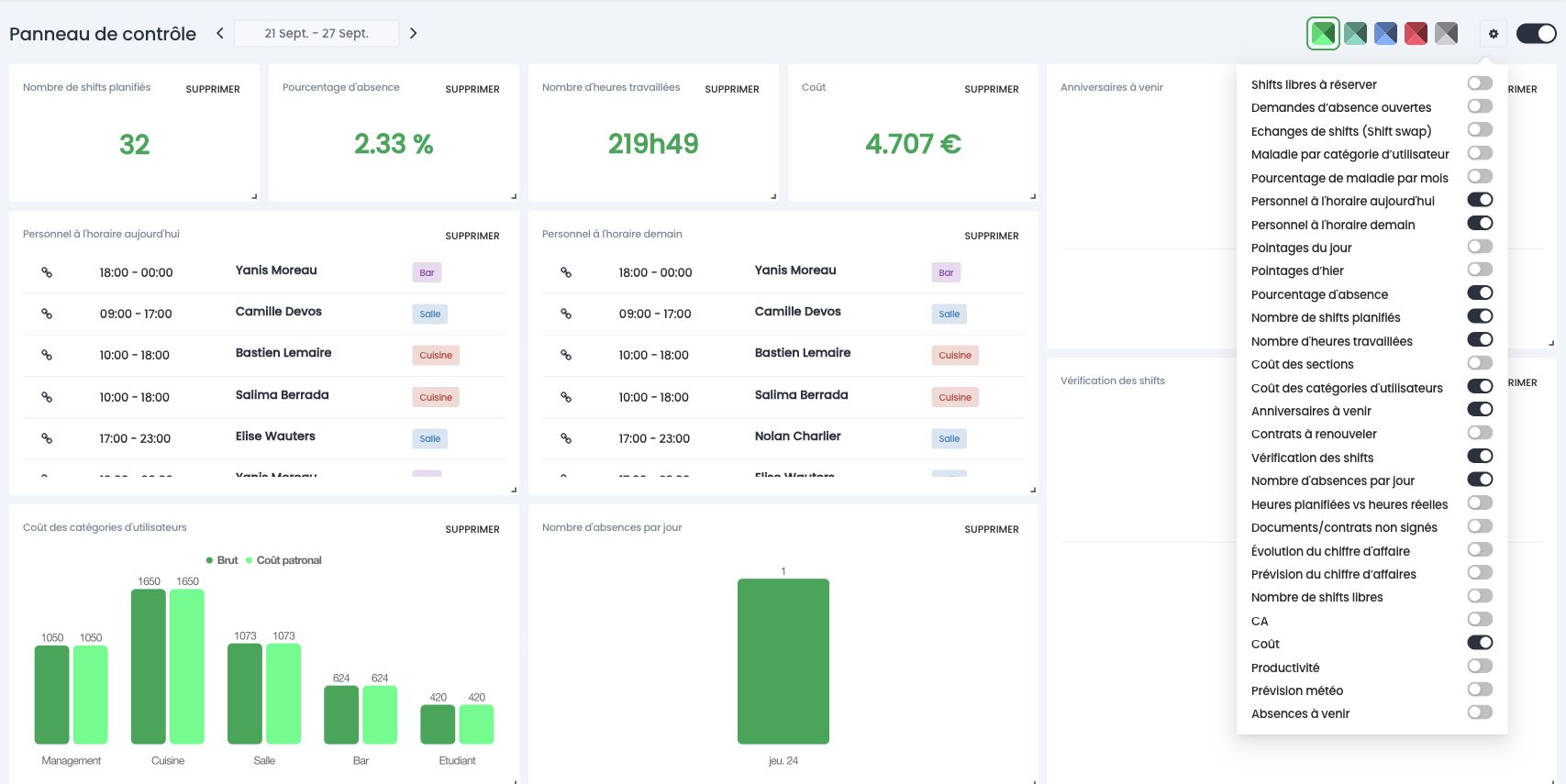
Task: Go to next week with right chevron
Action: 413,33
